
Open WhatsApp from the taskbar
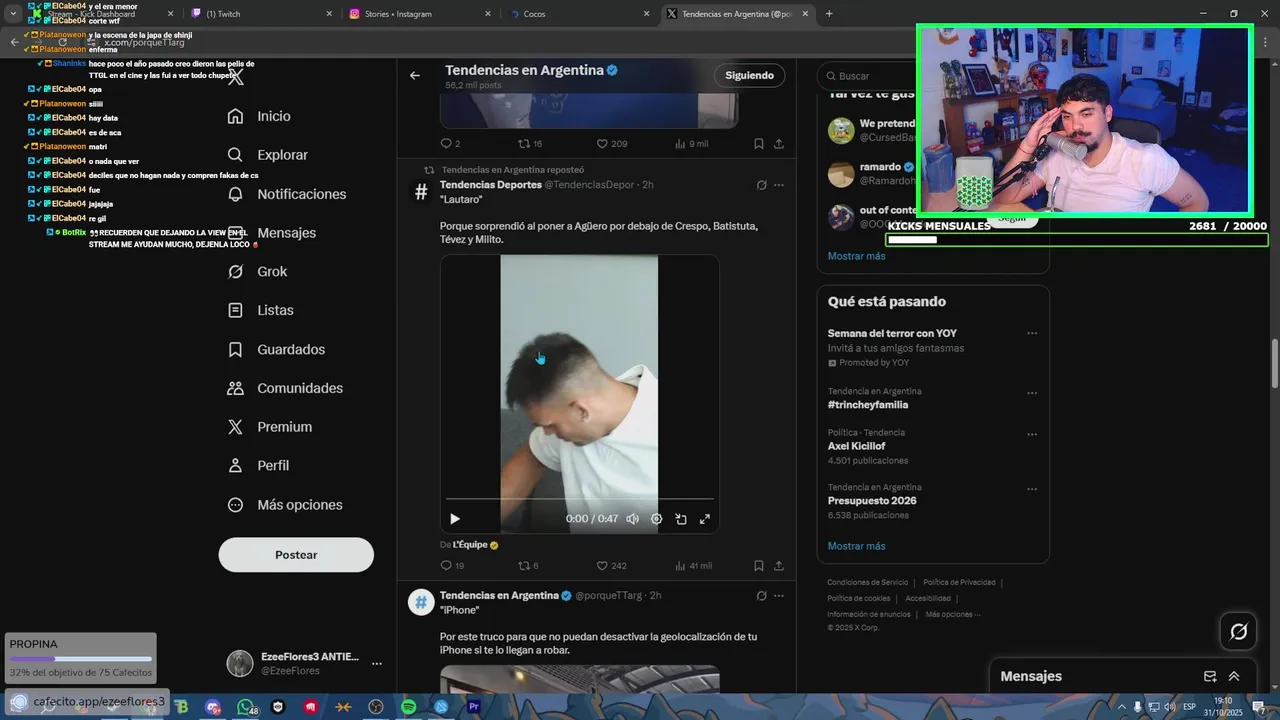coord(245,707)
